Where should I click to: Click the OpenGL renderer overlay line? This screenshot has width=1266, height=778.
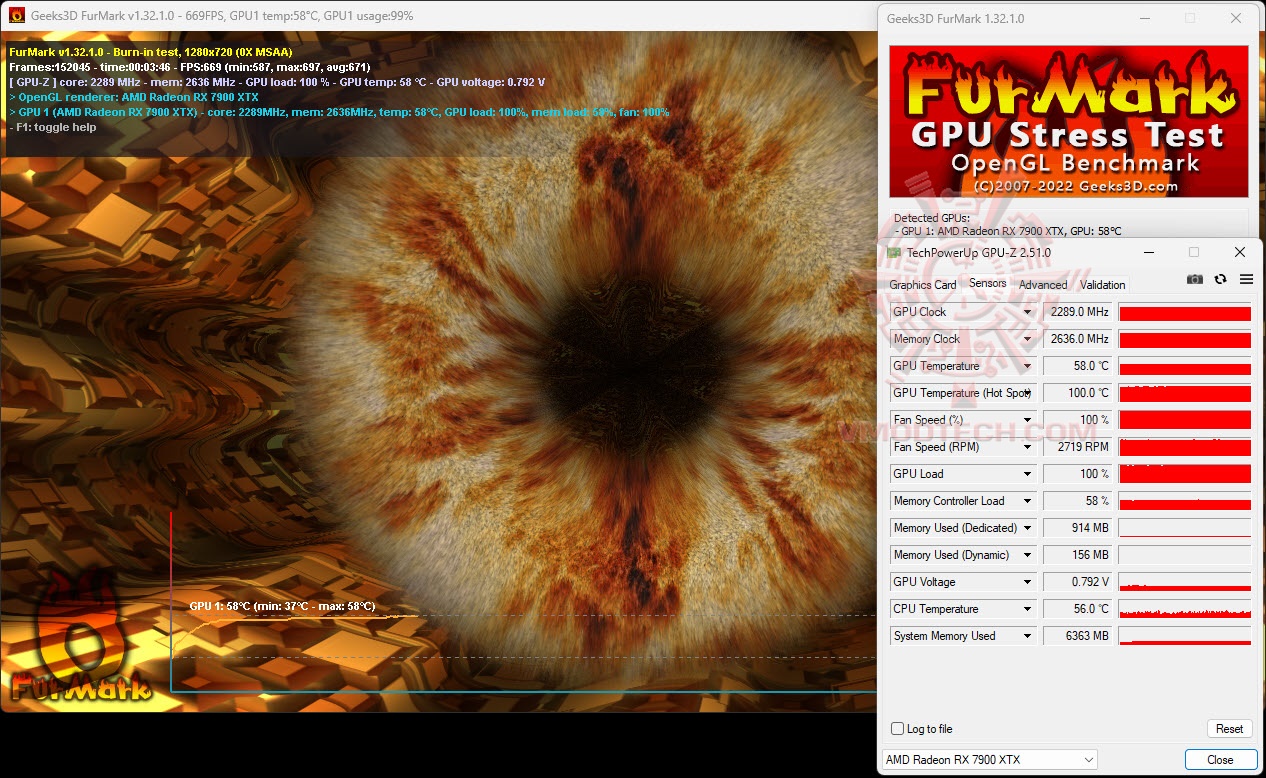coord(133,98)
